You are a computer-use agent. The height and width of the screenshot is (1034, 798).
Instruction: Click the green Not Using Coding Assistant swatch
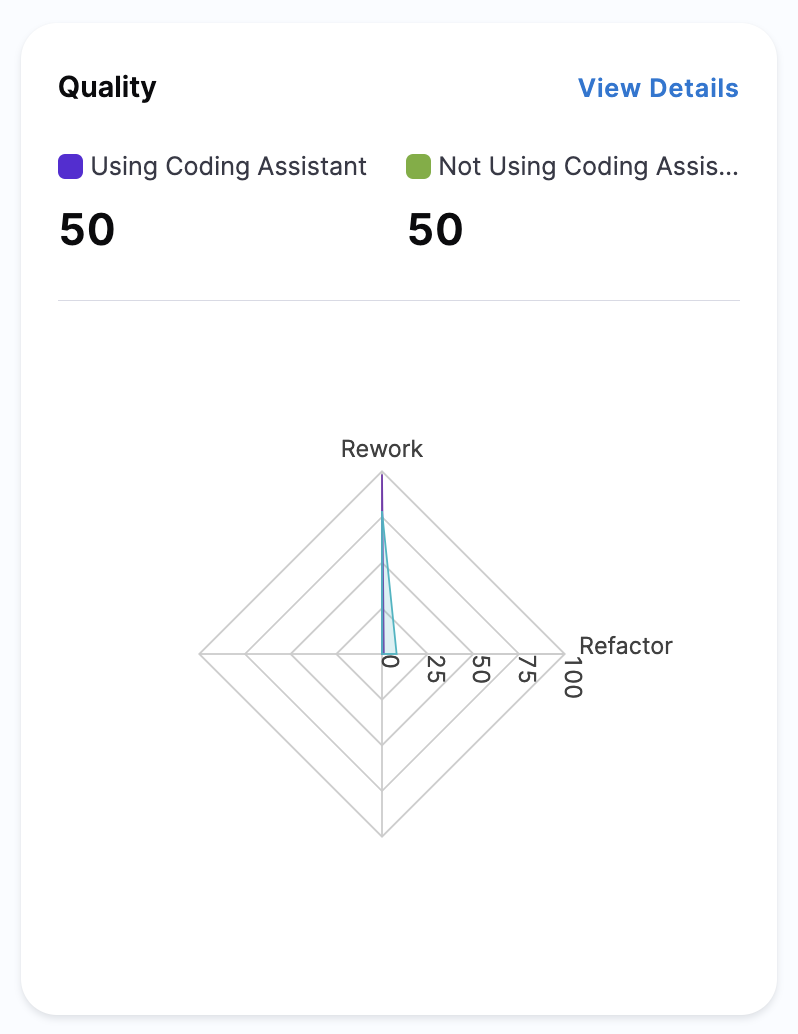[418, 166]
